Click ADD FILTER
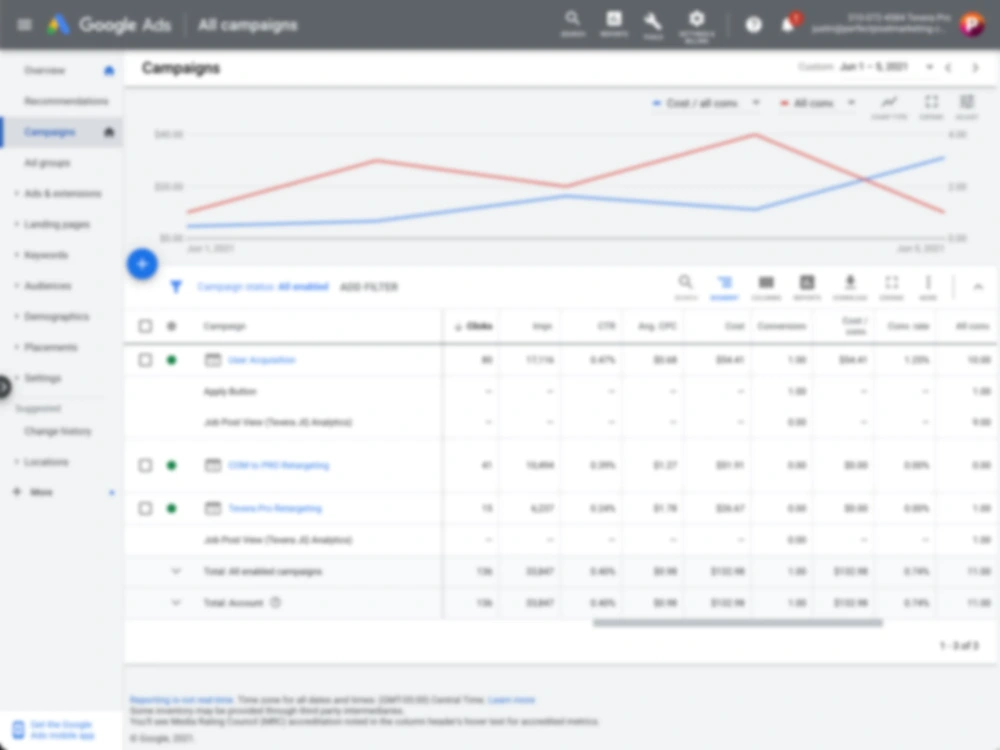The image size is (1000, 750). (369, 287)
